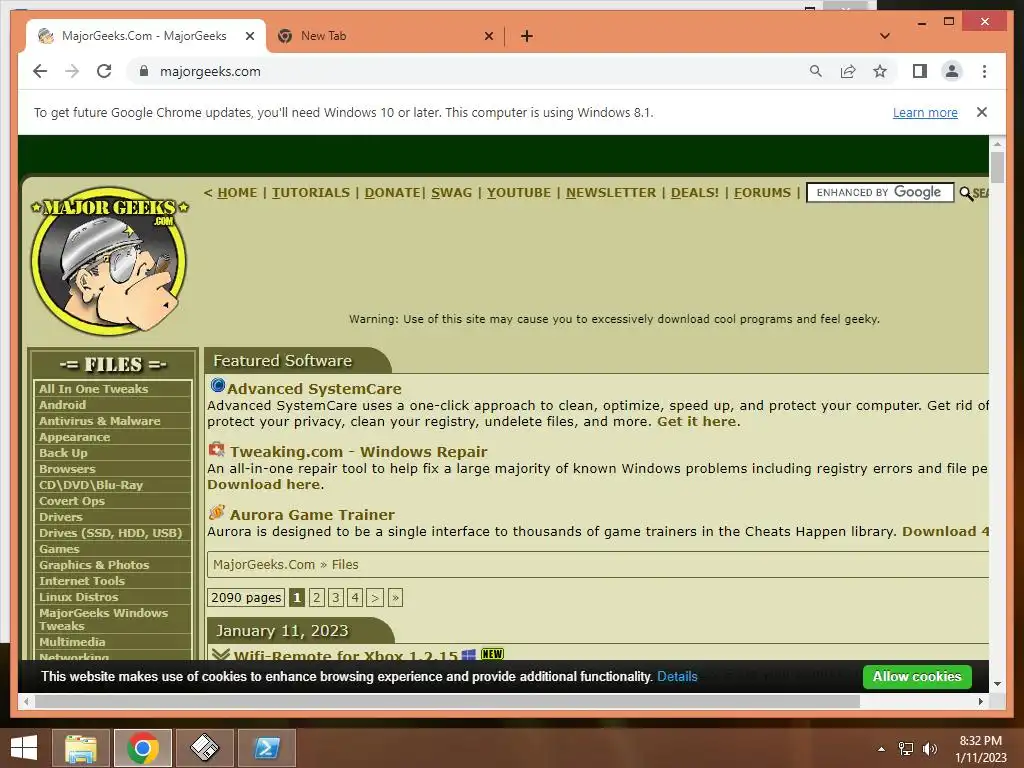The image size is (1024, 768).
Task: Dismiss the Windows 10 update notice
Action: (982, 112)
